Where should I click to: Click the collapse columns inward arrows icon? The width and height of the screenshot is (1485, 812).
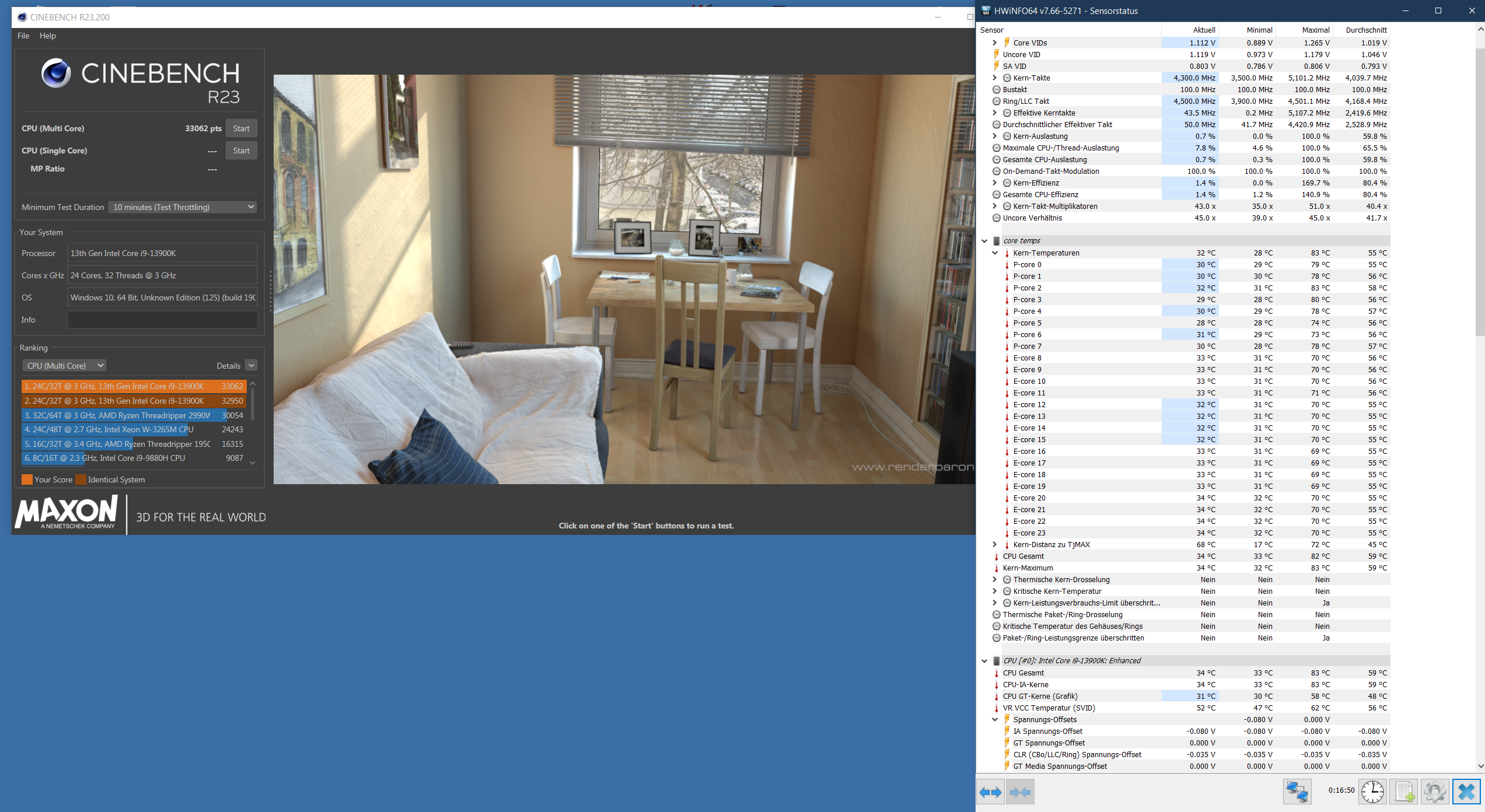point(1019,792)
